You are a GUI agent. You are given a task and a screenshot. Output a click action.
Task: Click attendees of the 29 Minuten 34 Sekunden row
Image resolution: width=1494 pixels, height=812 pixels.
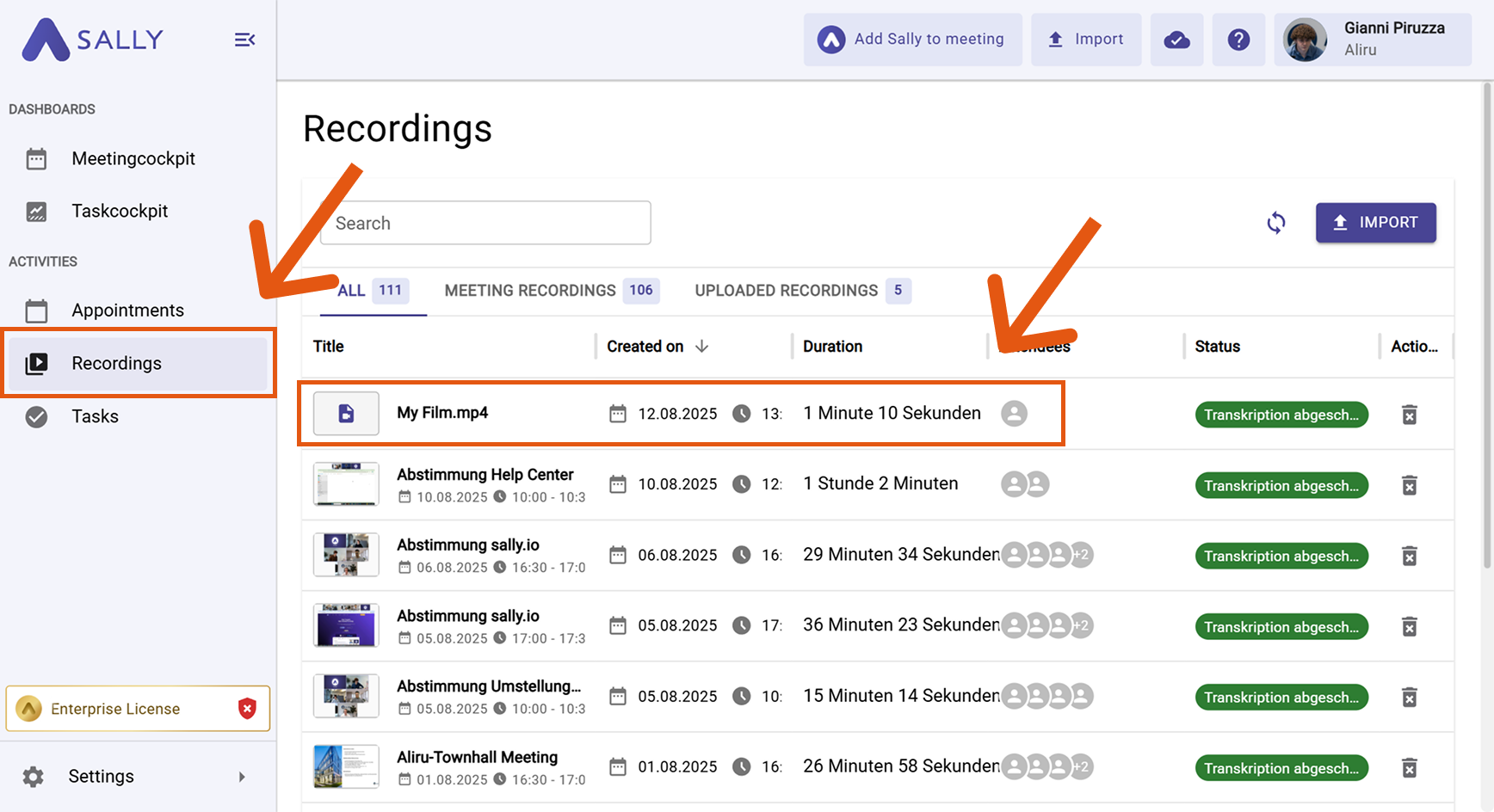point(1046,555)
